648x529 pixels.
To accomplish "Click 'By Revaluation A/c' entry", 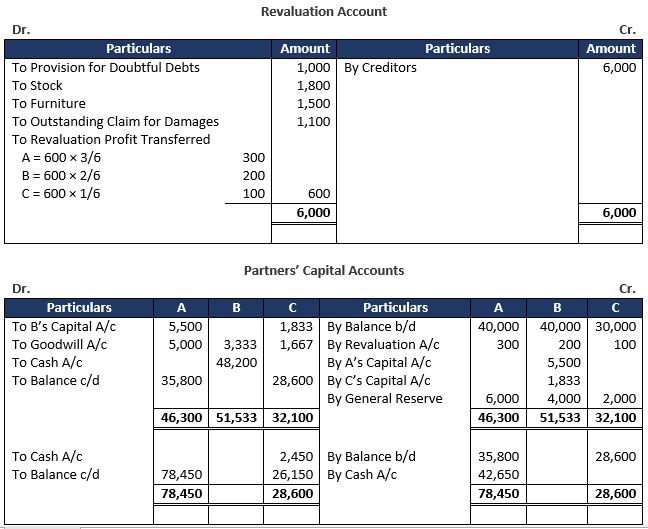I will [383, 344].
